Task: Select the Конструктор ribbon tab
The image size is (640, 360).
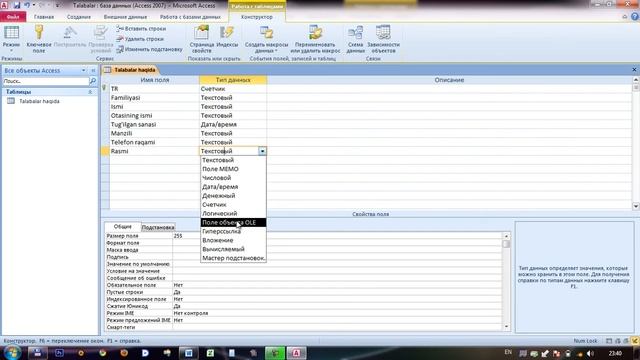Action: (257, 17)
